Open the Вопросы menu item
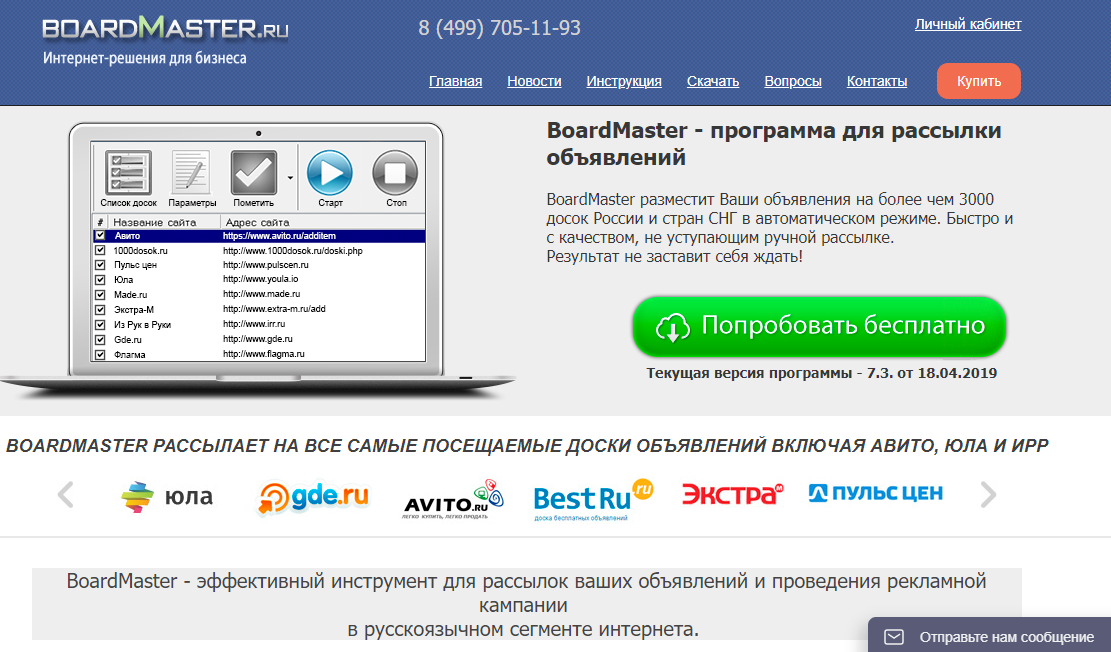This screenshot has width=1111, height=652. pos(793,82)
